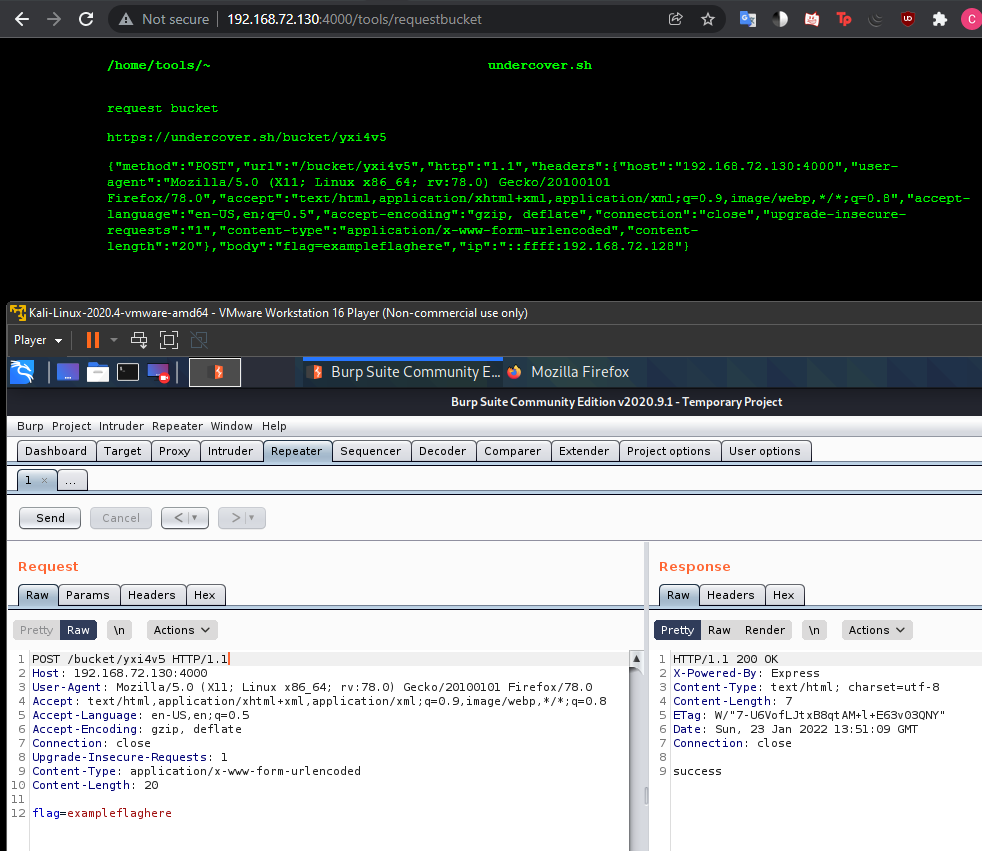Toggle response Pretty view
The height and width of the screenshot is (851, 982).
[677, 630]
